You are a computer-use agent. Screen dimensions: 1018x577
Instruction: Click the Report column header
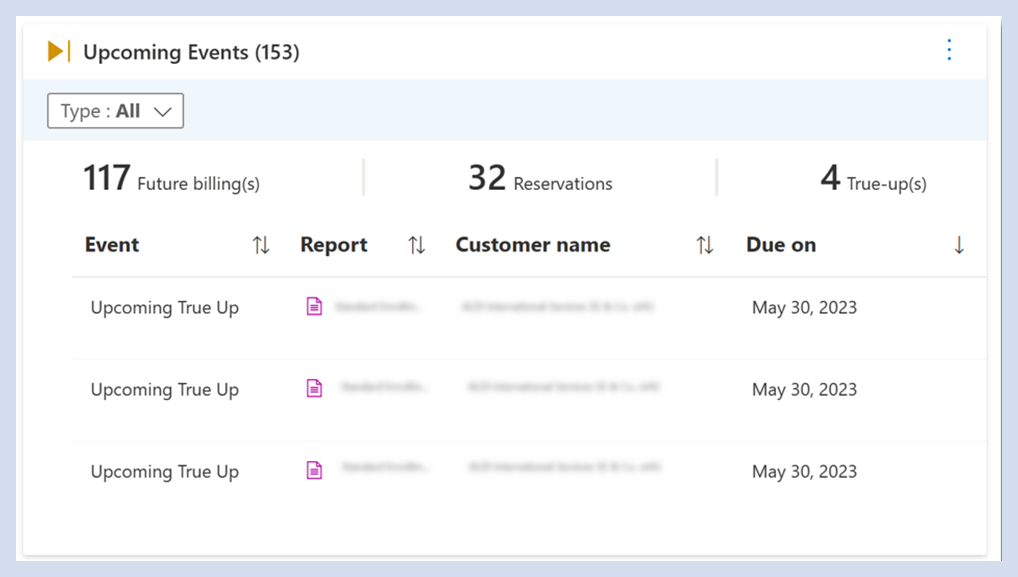334,245
